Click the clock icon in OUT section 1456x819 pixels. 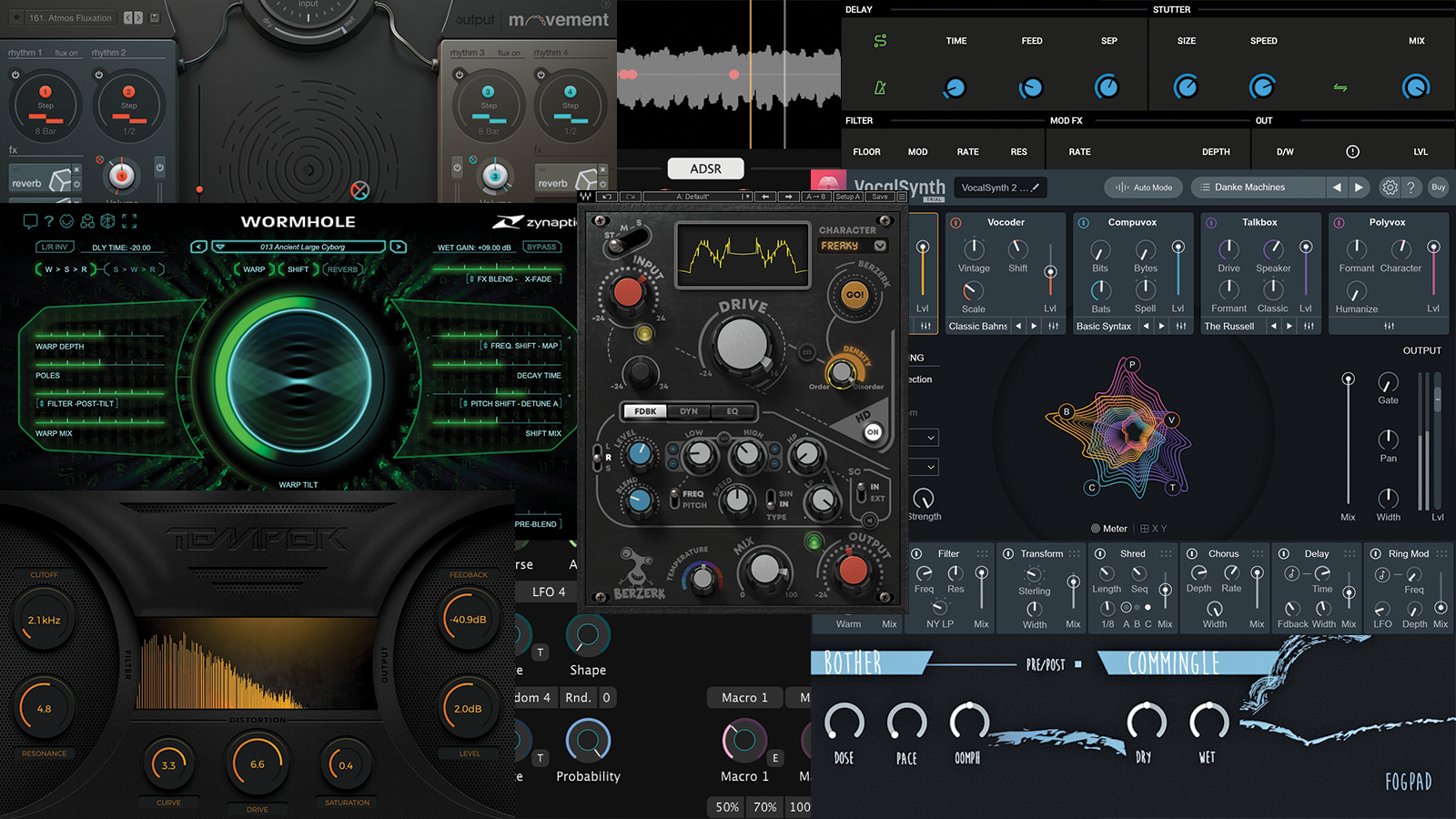[1352, 152]
